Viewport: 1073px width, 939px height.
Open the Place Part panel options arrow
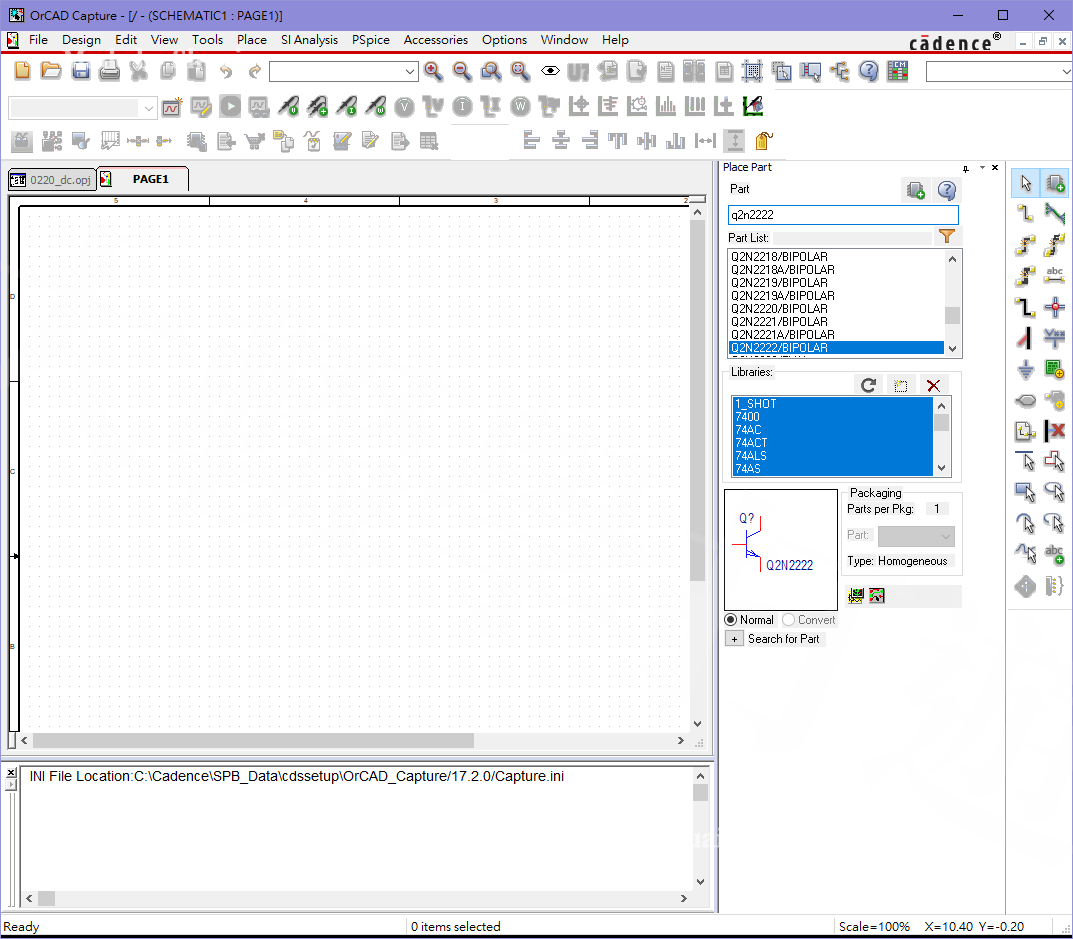pyautogui.click(x=982, y=168)
